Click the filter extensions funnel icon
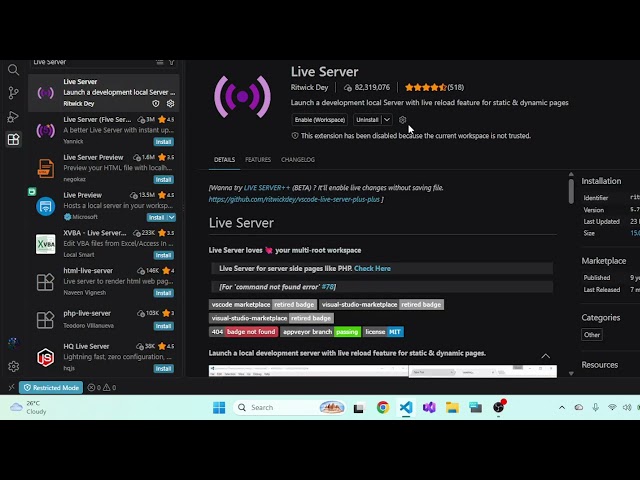The image size is (640, 480). pyautogui.click(x=171, y=62)
